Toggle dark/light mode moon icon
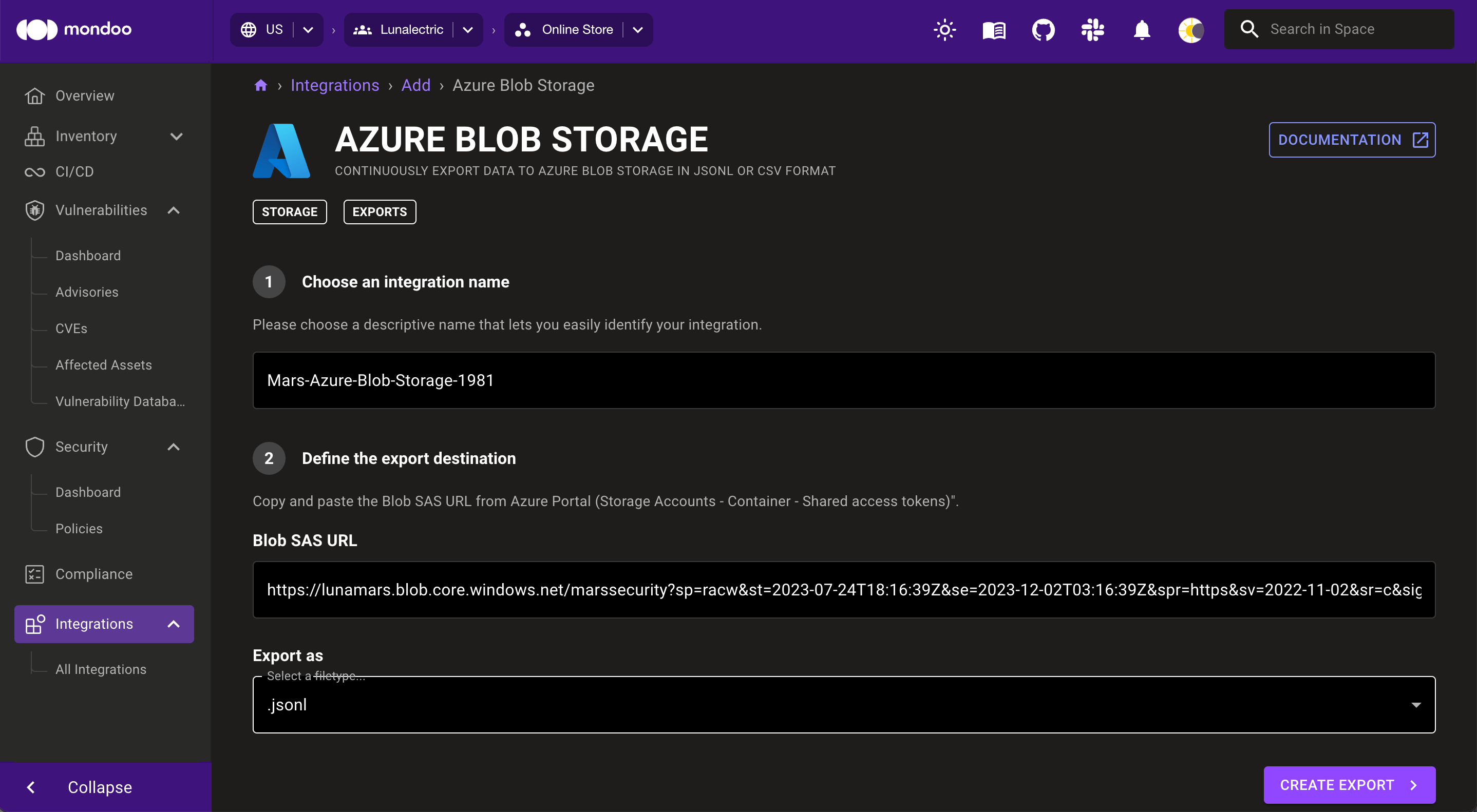The height and width of the screenshot is (812, 1477). (x=1192, y=30)
